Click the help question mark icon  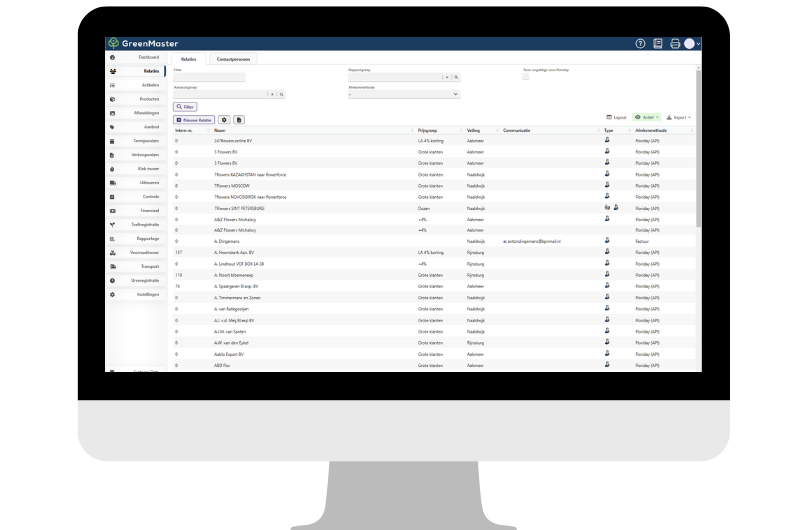click(640, 44)
